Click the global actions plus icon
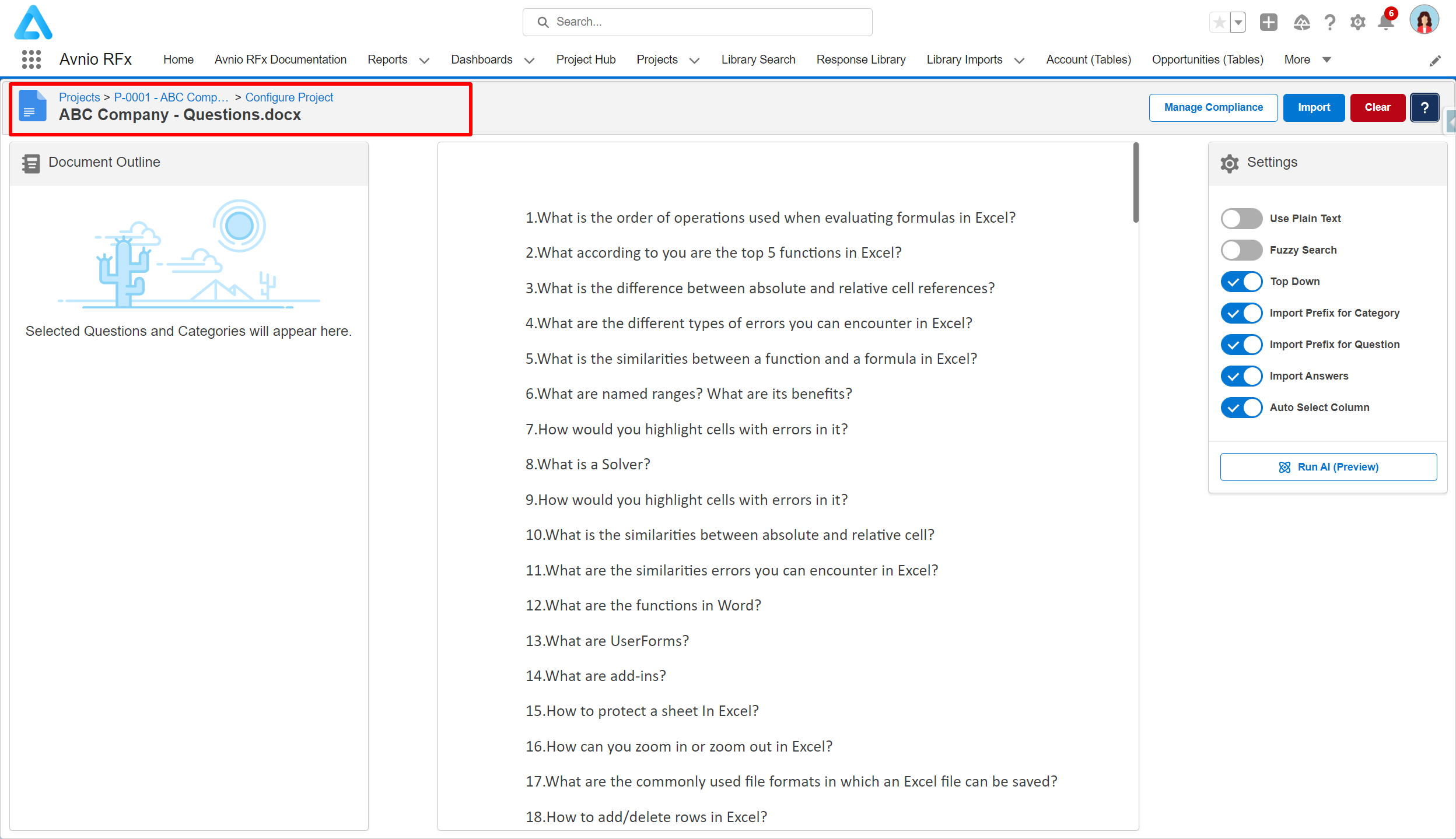Viewport: 1456px width, 839px height. (1269, 23)
